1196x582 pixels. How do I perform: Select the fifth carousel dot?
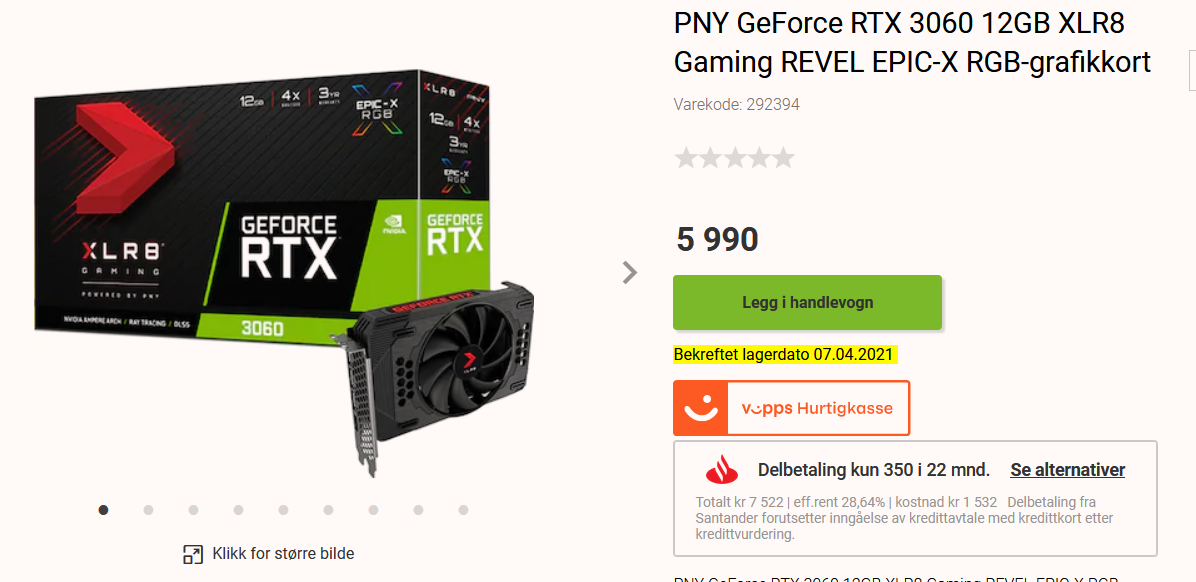283,510
